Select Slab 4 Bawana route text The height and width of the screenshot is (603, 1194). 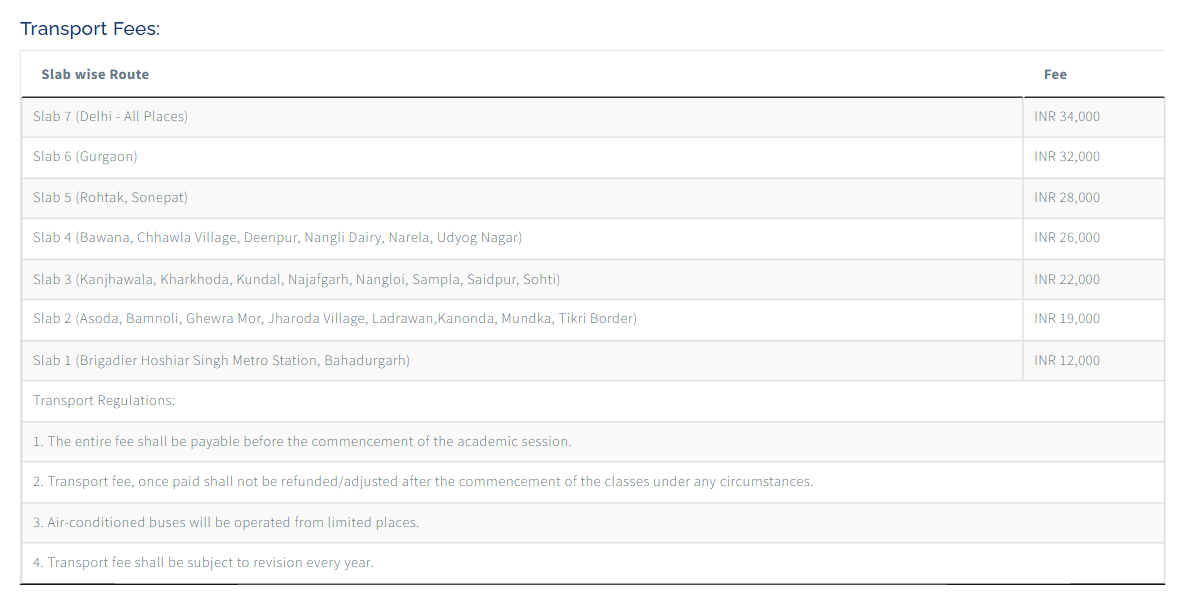pos(277,238)
